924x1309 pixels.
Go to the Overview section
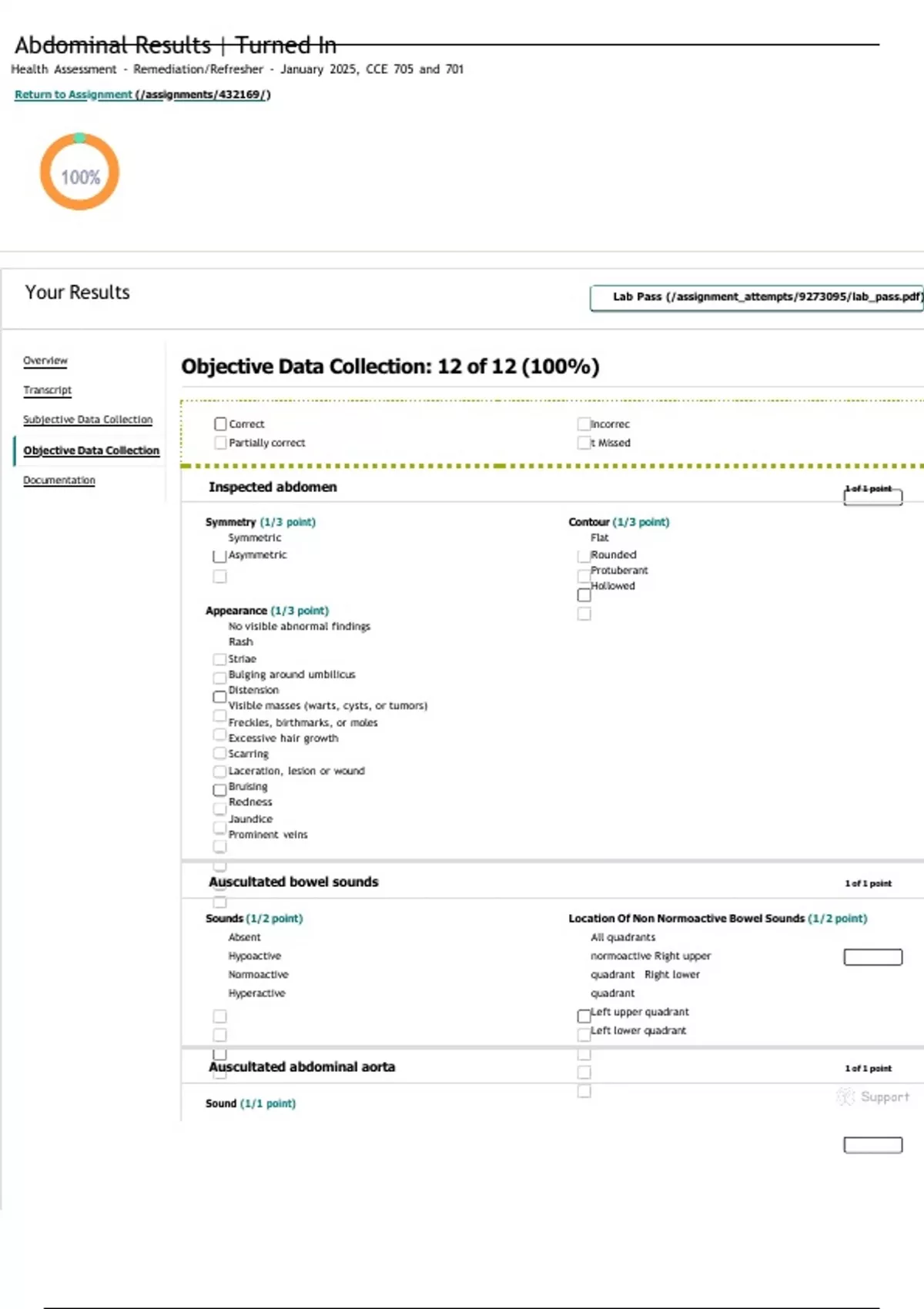pos(45,360)
